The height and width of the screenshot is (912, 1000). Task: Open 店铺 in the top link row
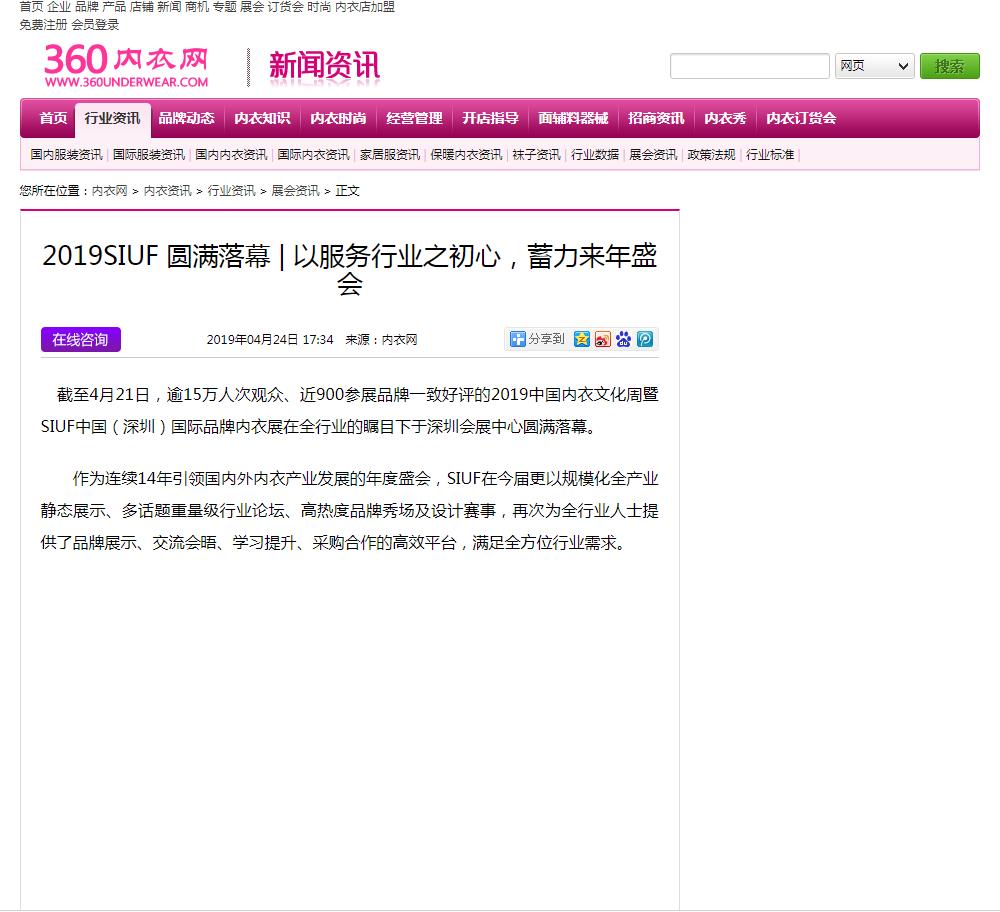click(142, 7)
